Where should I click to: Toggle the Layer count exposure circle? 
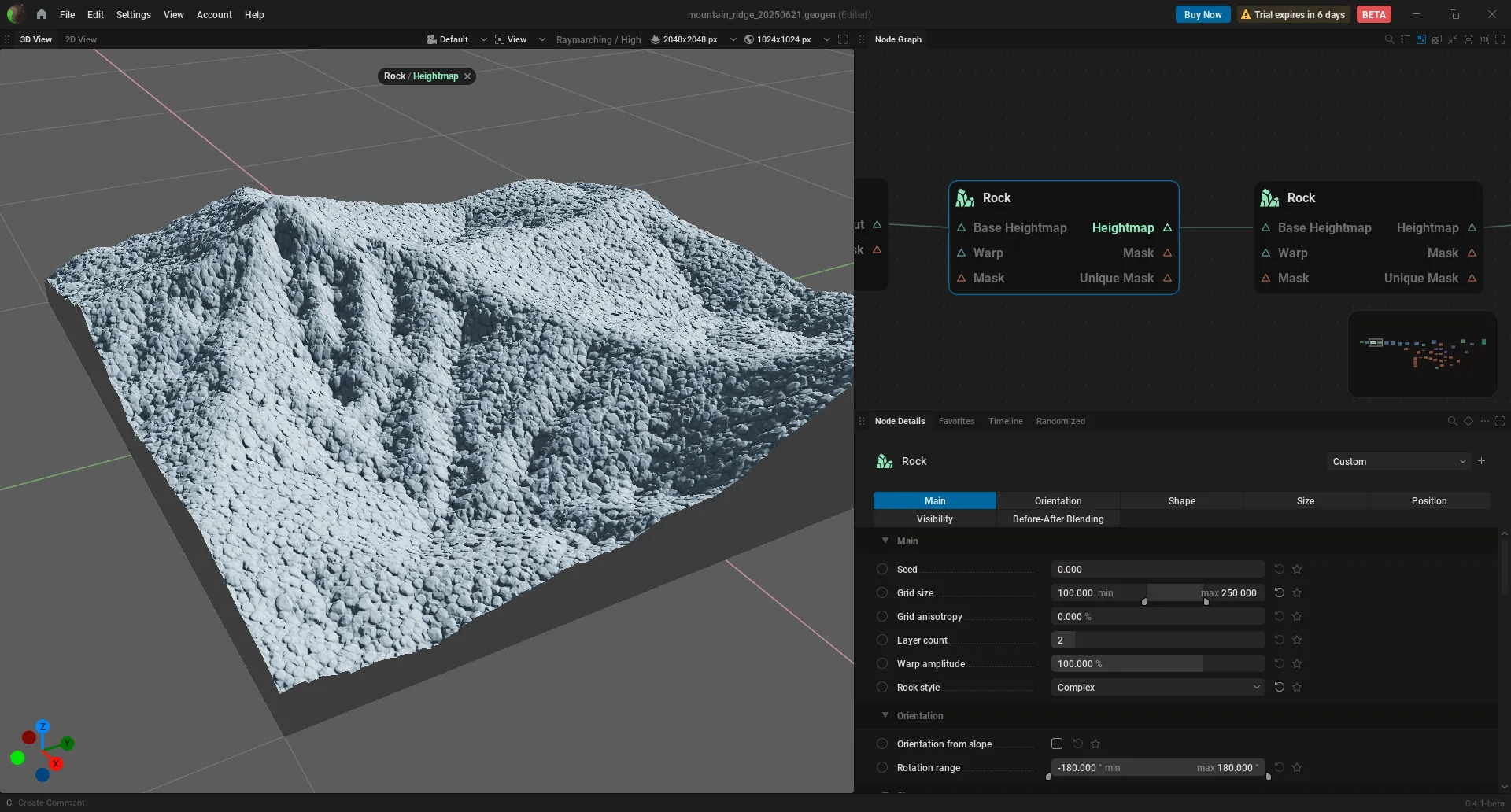[882, 640]
